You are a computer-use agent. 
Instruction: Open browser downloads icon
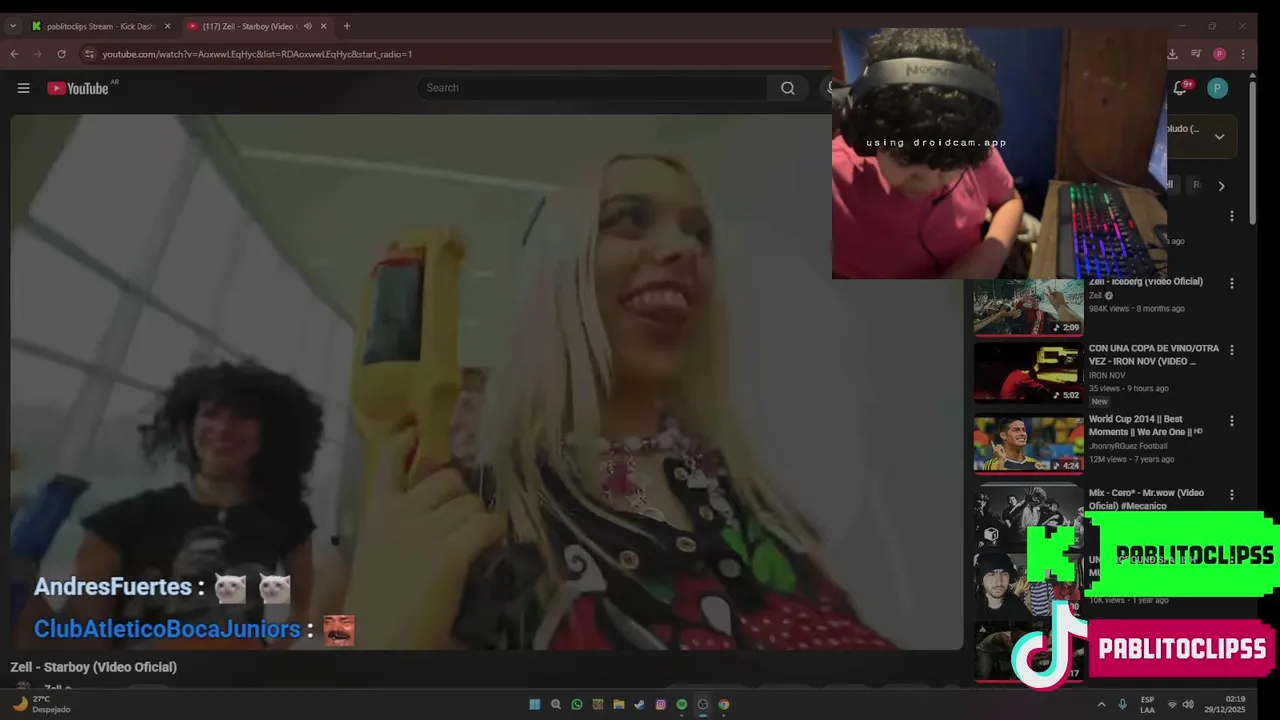tap(1172, 54)
